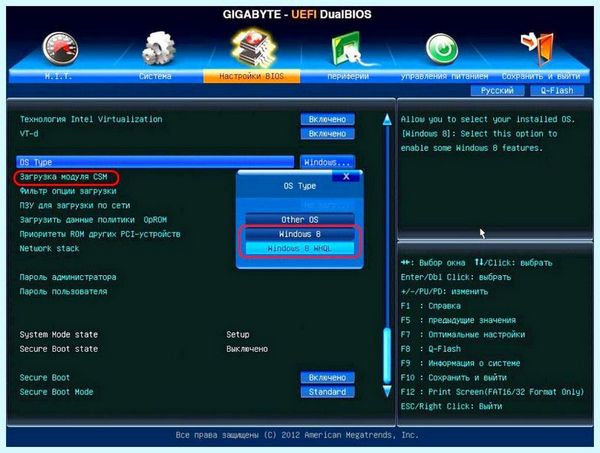Click the System Mode state Setup value
The image size is (600, 453).
[238, 334]
